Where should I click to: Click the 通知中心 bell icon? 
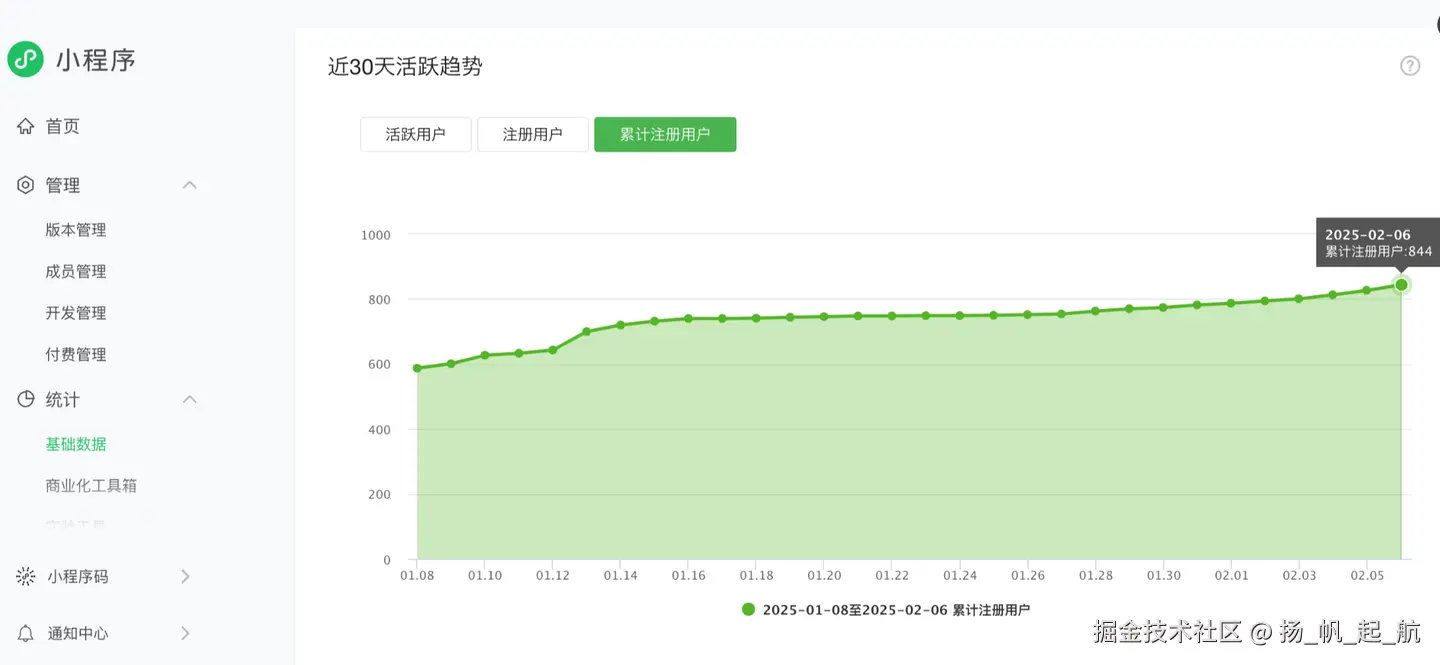point(26,633)
